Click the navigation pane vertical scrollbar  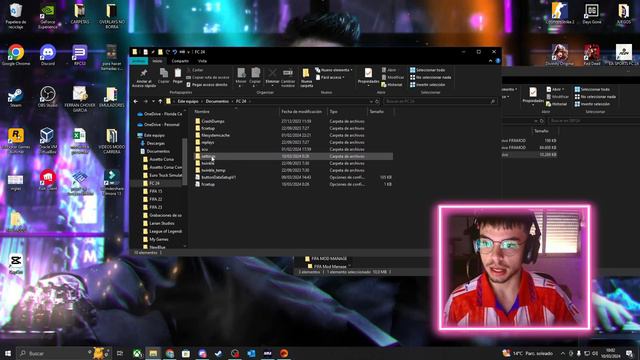click(x=185, y=163)
